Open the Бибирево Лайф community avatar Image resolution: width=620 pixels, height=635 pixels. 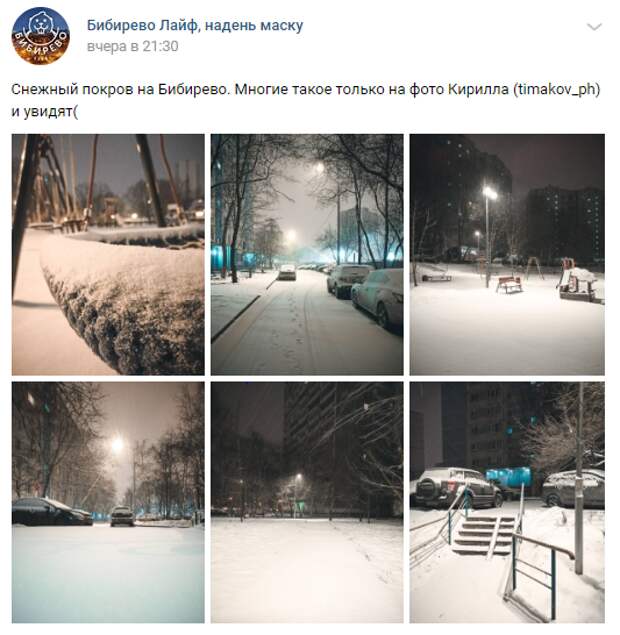click(40, 36)
